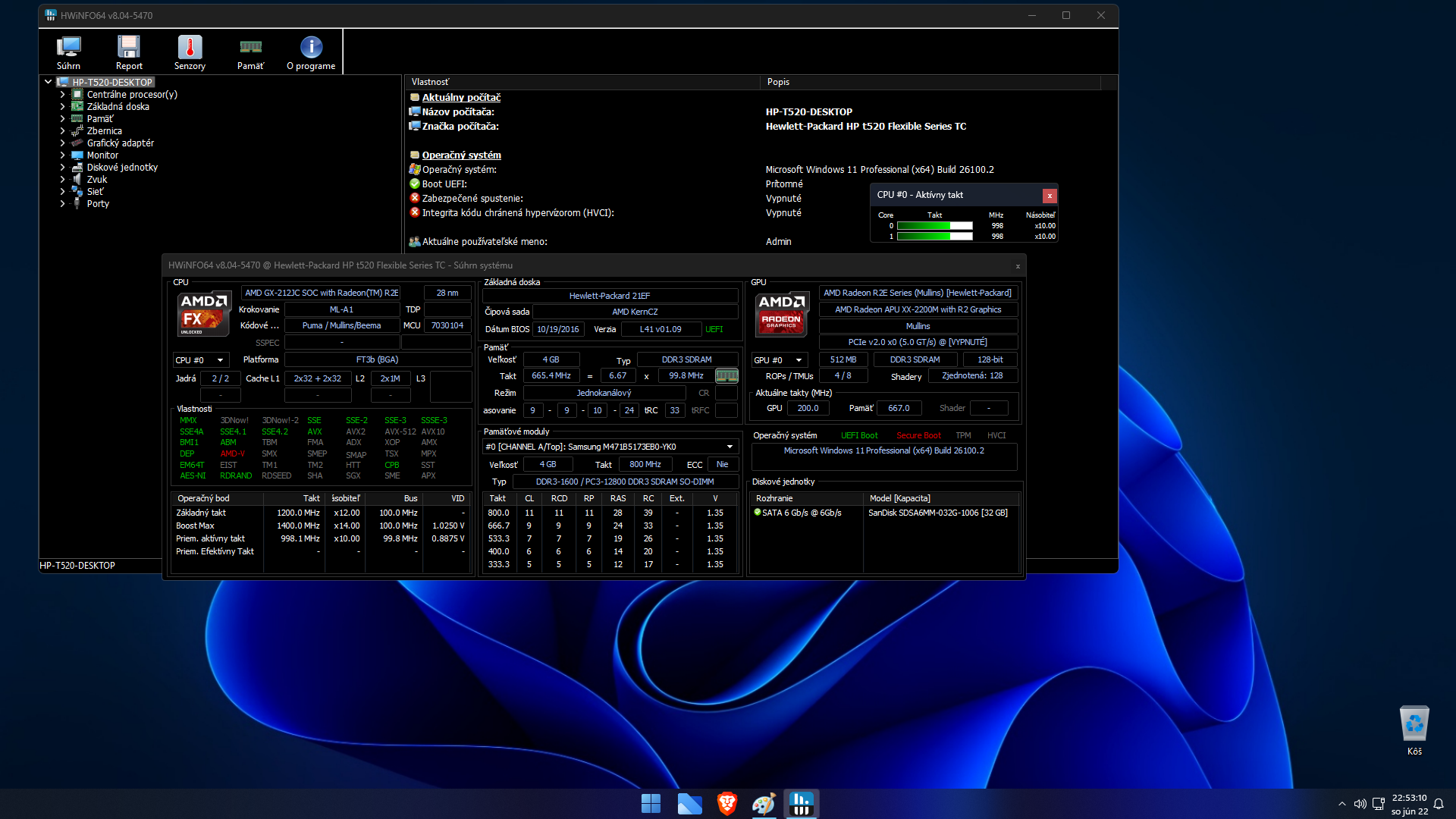Open the memory module Samsung dropdown
The width and height of the screenshot is (1456, 819).
coord(610,447)
